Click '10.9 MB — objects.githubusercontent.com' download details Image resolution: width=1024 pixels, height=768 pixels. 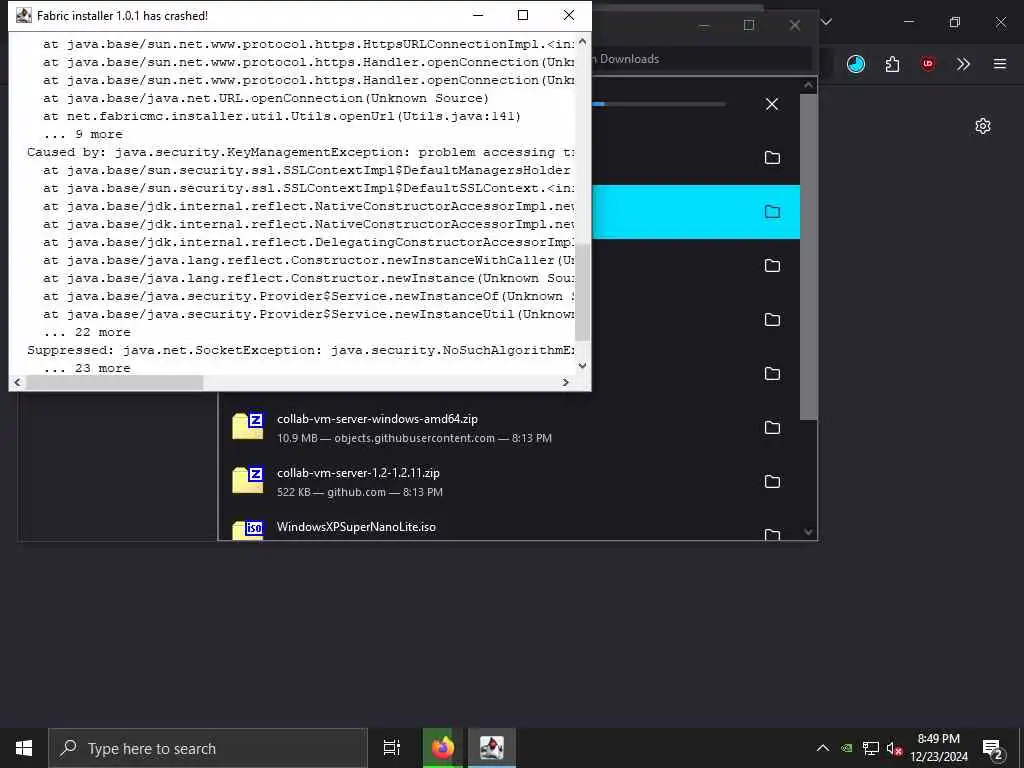(414, 438)
